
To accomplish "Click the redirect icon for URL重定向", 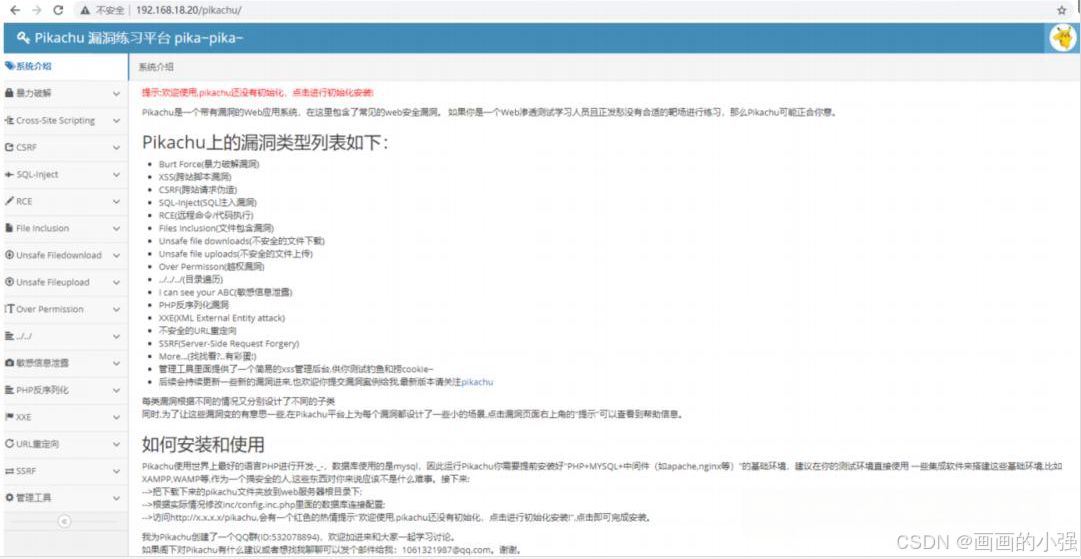I will [10, 444].
